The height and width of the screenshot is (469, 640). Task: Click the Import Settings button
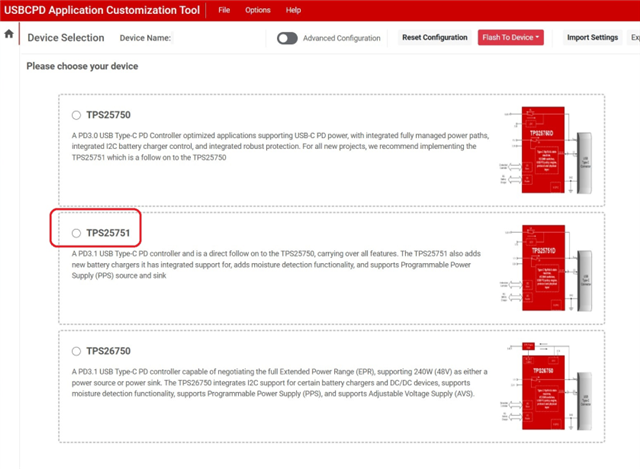coord(592,38)
